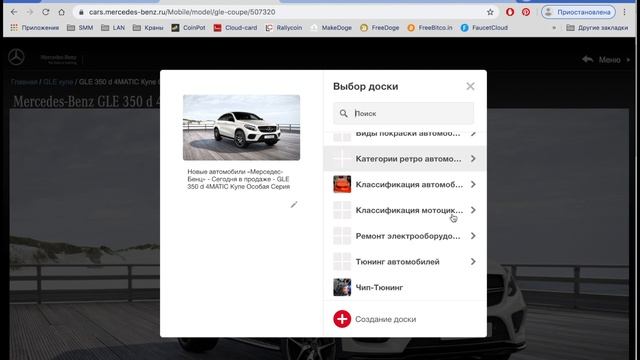Open the Rallycoin bookmark
Image resolution: width=640 pixels, height=360 pixels.
tap(284, 28)
